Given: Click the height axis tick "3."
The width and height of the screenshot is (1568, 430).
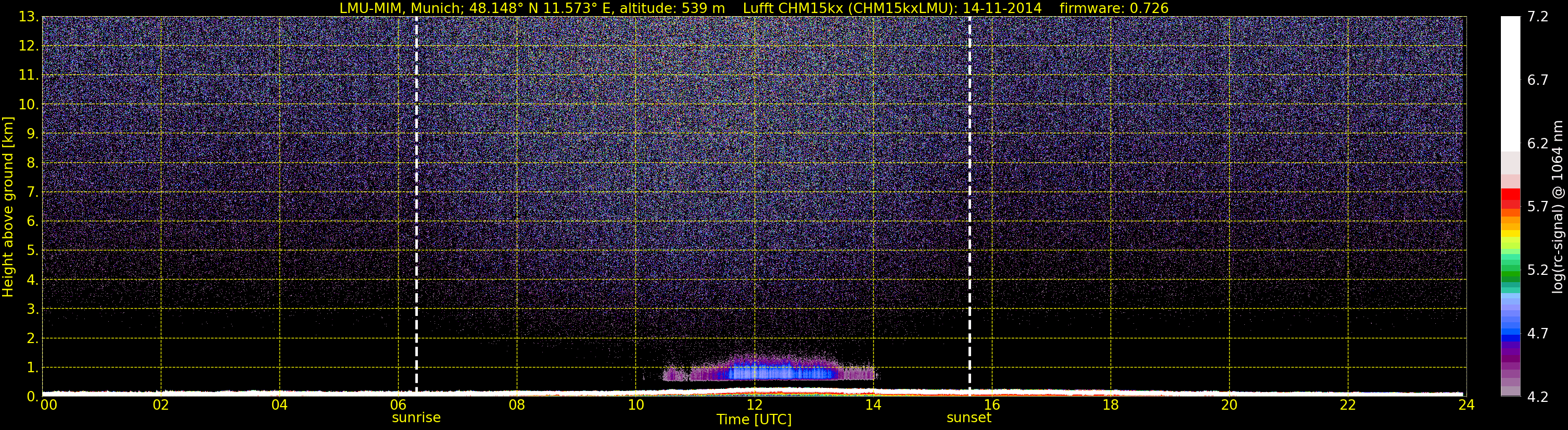Looking at the screenshot, I should coord(32,309).
